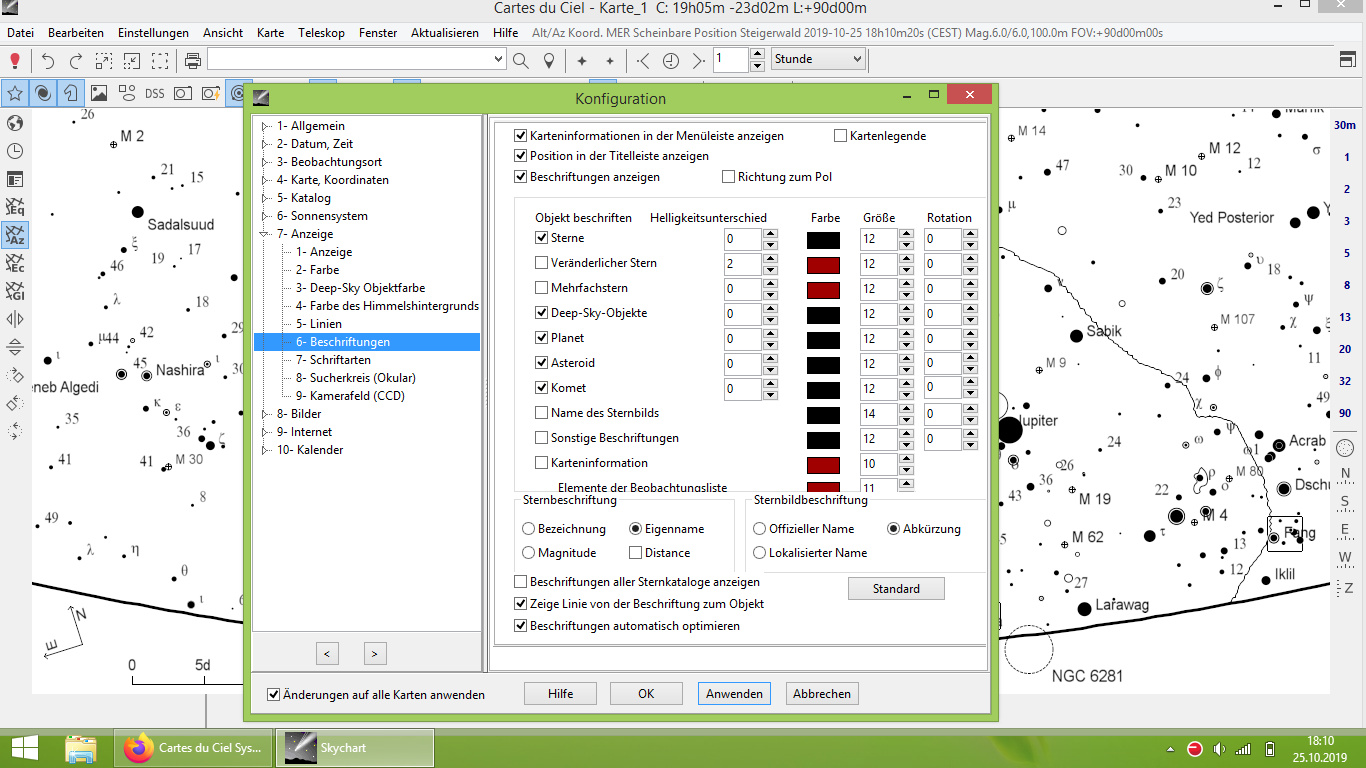This screenshot has height=768, width=1366.
Task: Click the Hilfe button in dialog
Action: (560, 694)
